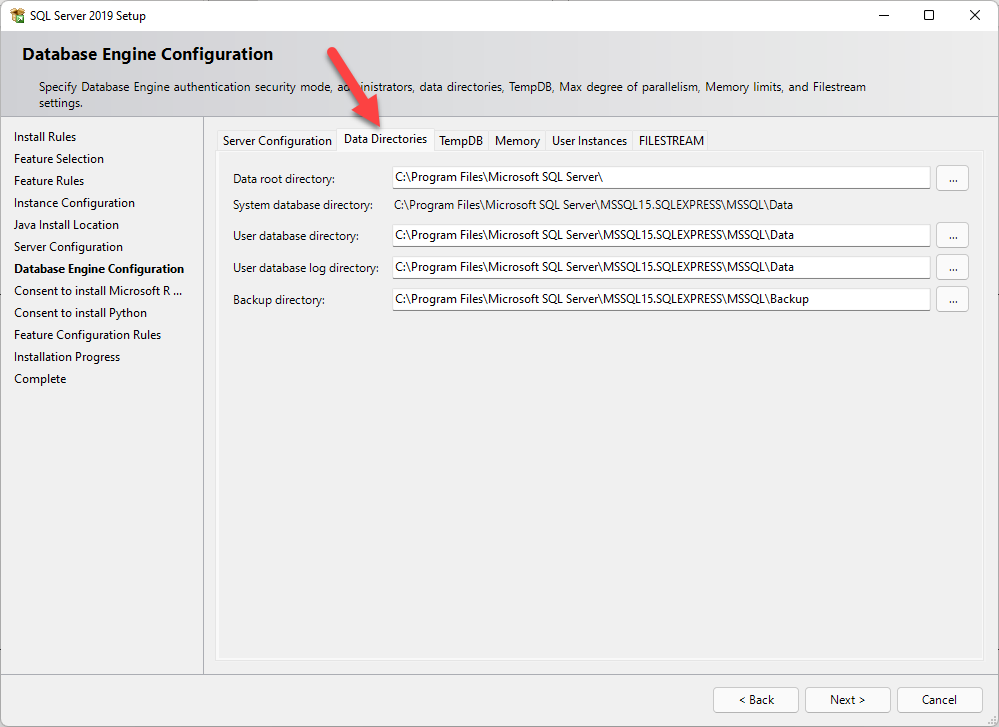Go back with the Back button

coord(756,700)
